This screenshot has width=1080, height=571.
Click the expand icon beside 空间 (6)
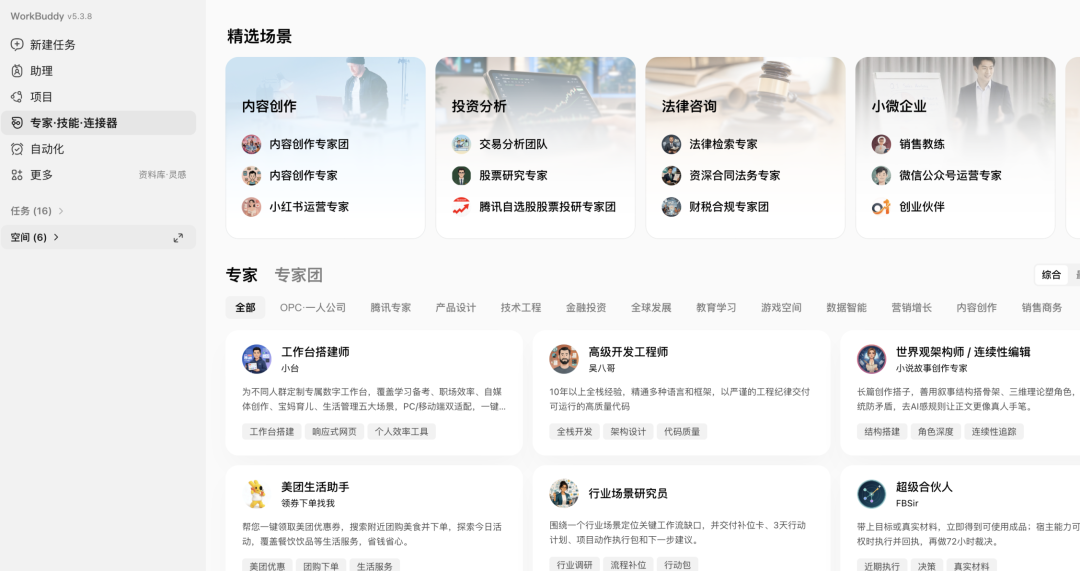click(x=178, y=238)
